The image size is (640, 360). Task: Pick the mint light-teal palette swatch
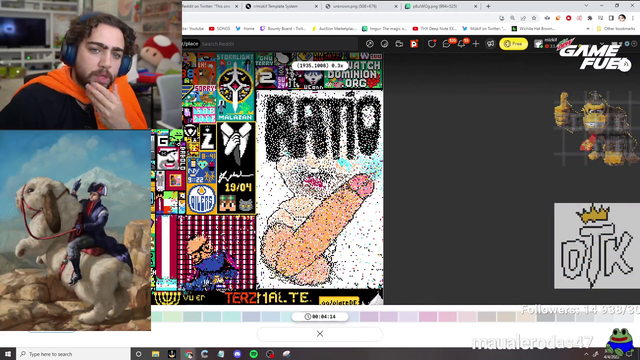[x=231, y=316]
